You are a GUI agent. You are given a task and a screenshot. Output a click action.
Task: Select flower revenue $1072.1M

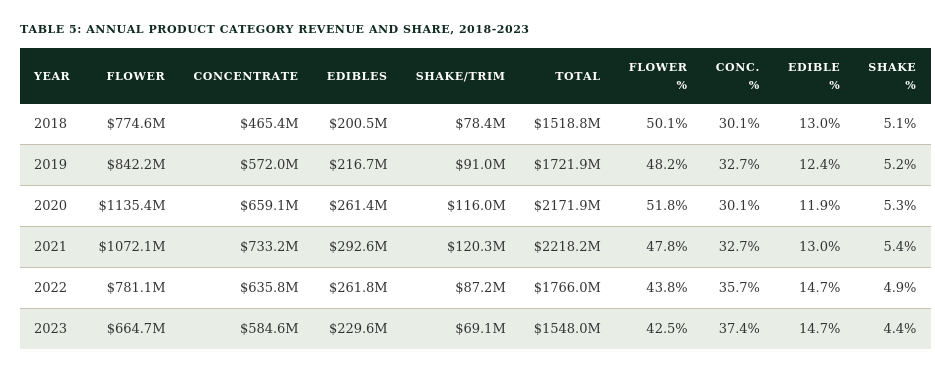click(132, 247)
